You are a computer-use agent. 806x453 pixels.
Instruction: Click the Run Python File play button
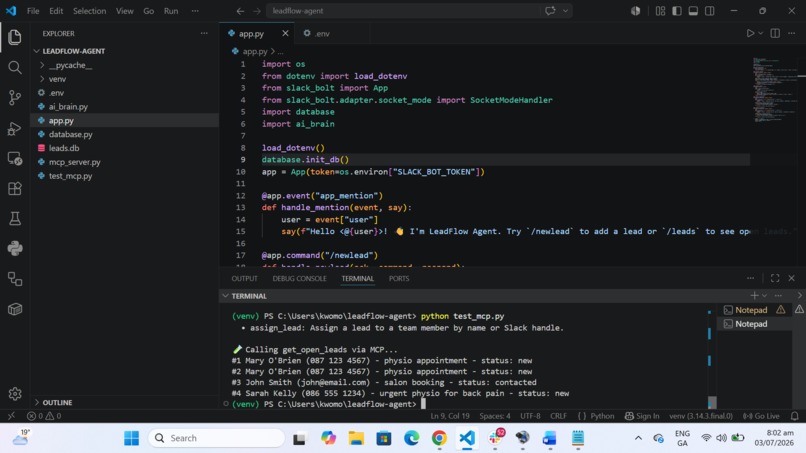point(750,33)
